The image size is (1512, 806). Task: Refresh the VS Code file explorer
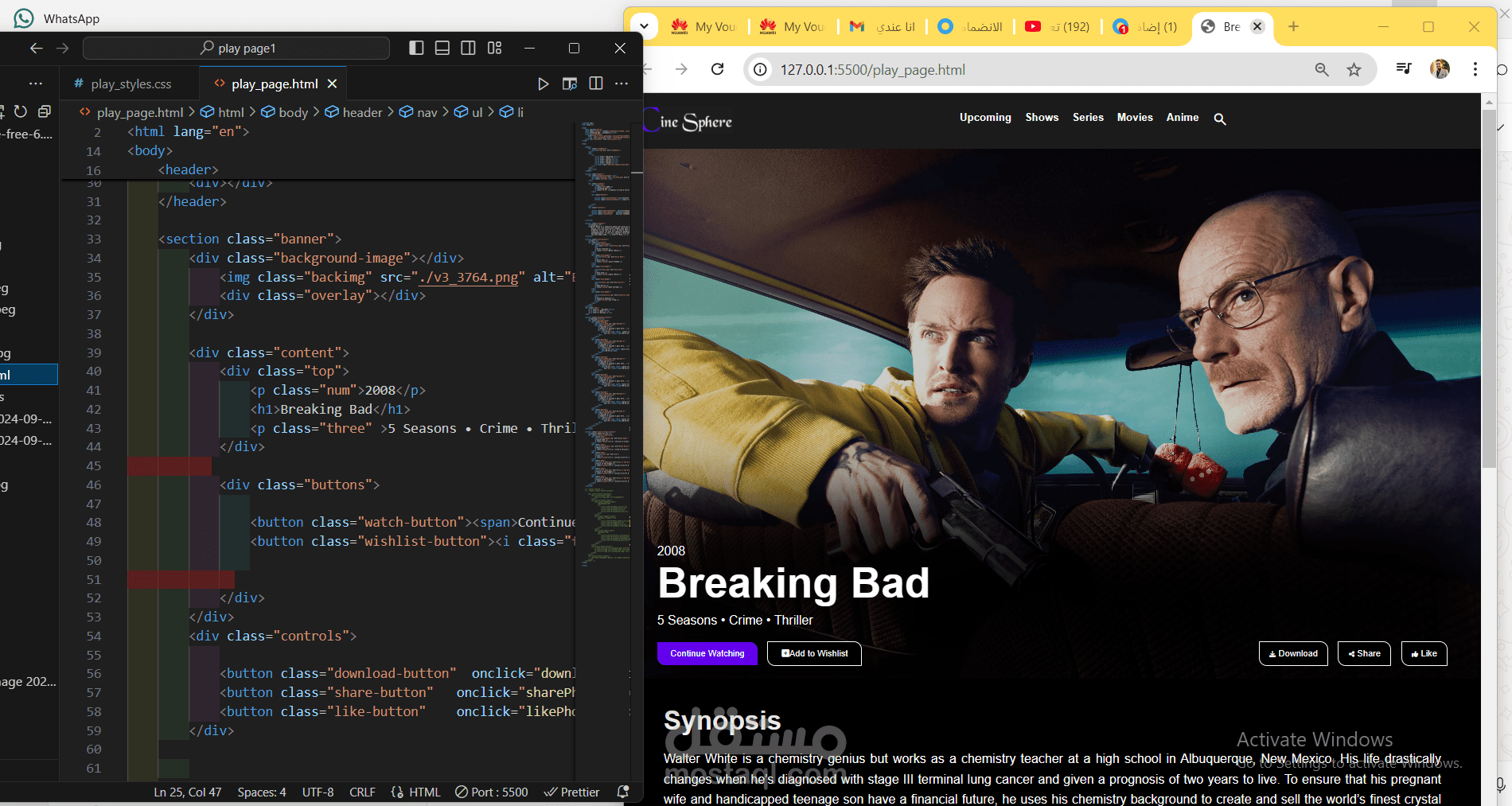click(21, 111)
